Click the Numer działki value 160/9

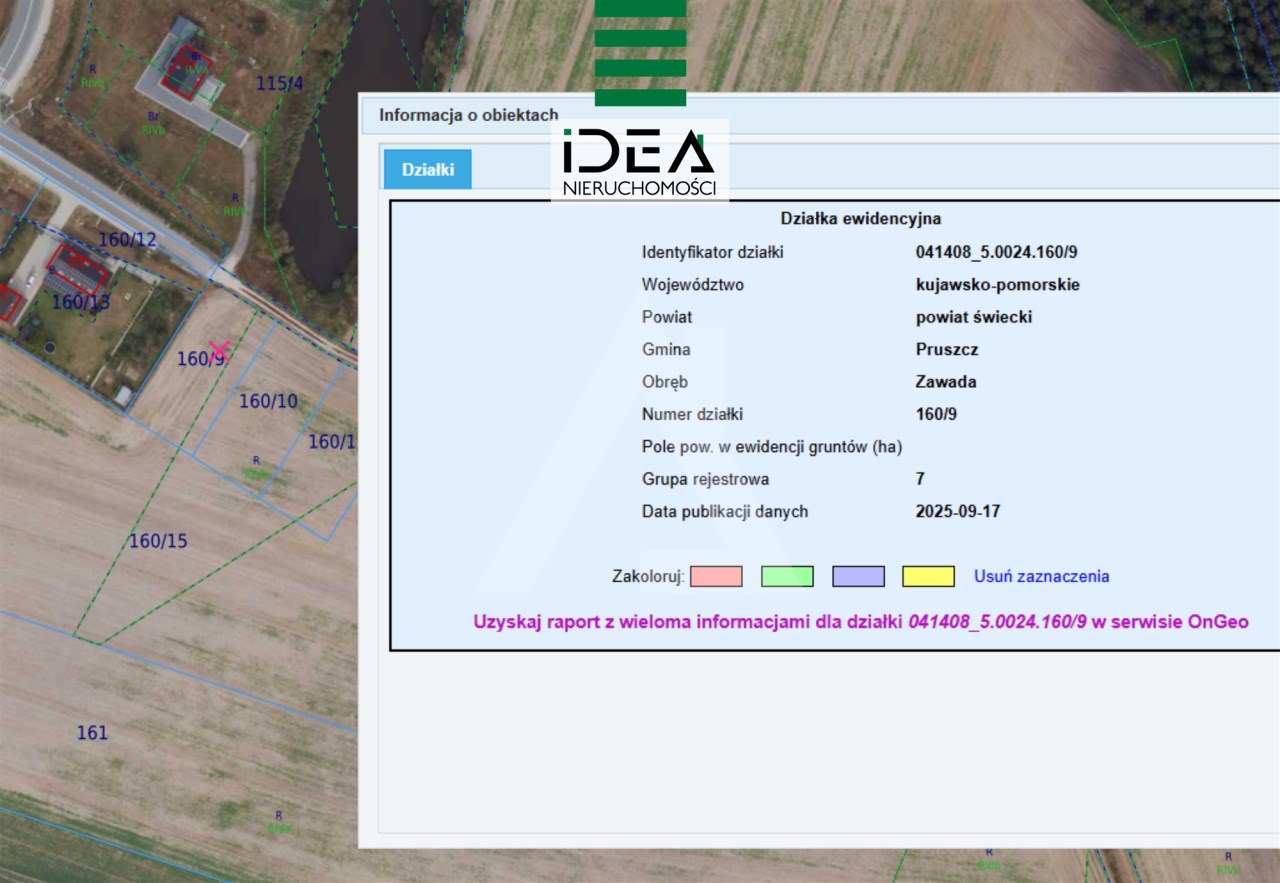click(936, 414)
